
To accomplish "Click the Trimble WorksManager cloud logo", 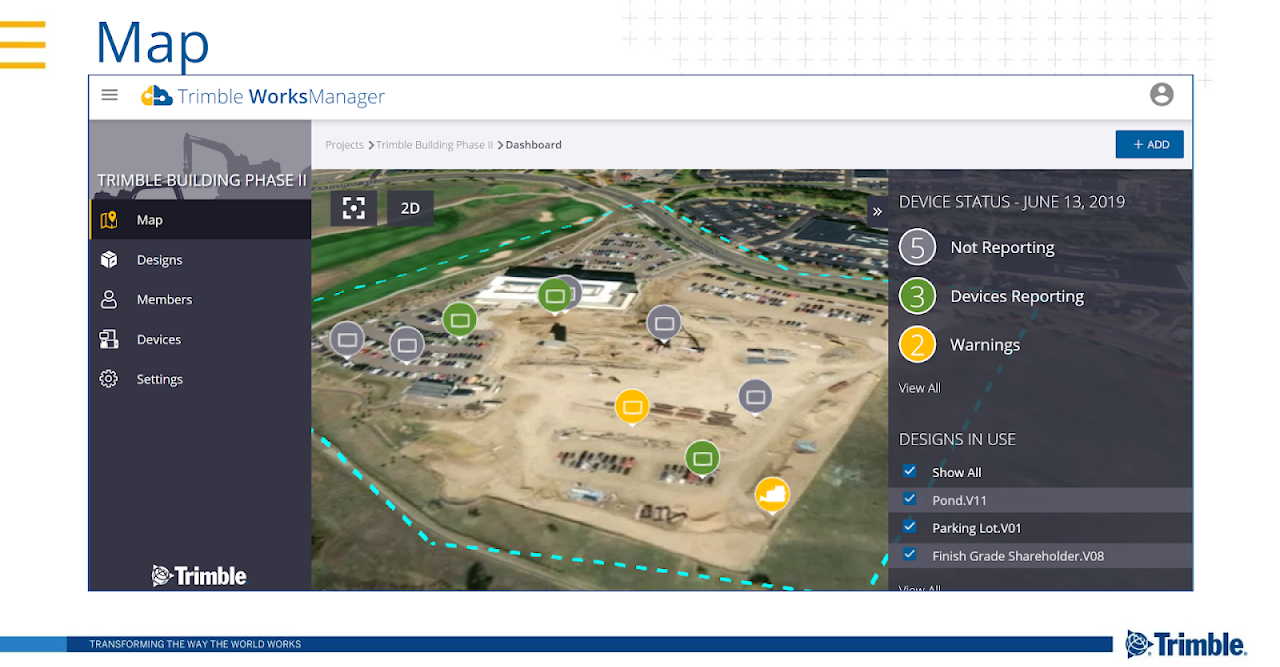I will tap(157, 96).
